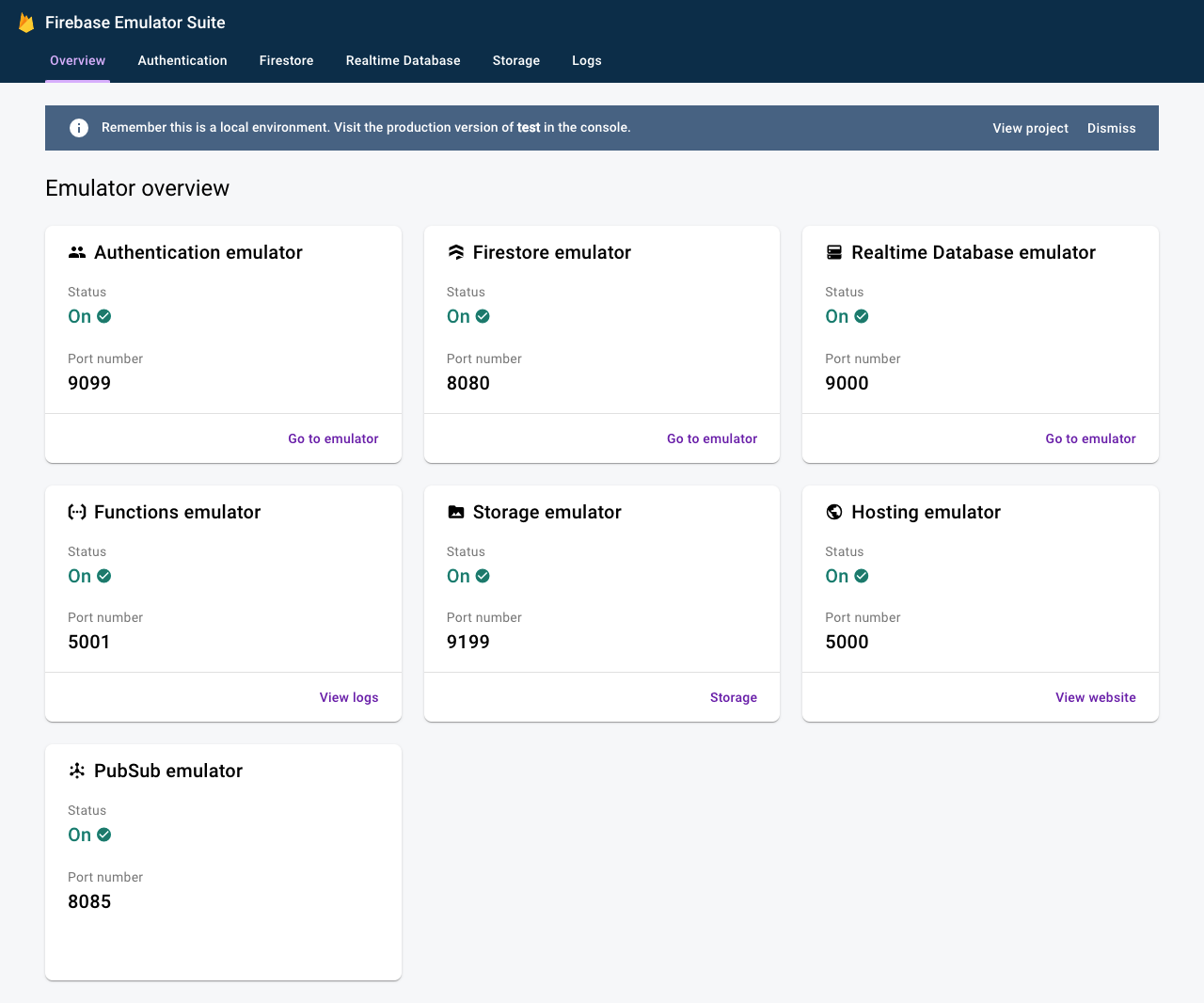Open the Logs tab
The height and width of the screenshot is (1003, 1204).
click(587, 60)
